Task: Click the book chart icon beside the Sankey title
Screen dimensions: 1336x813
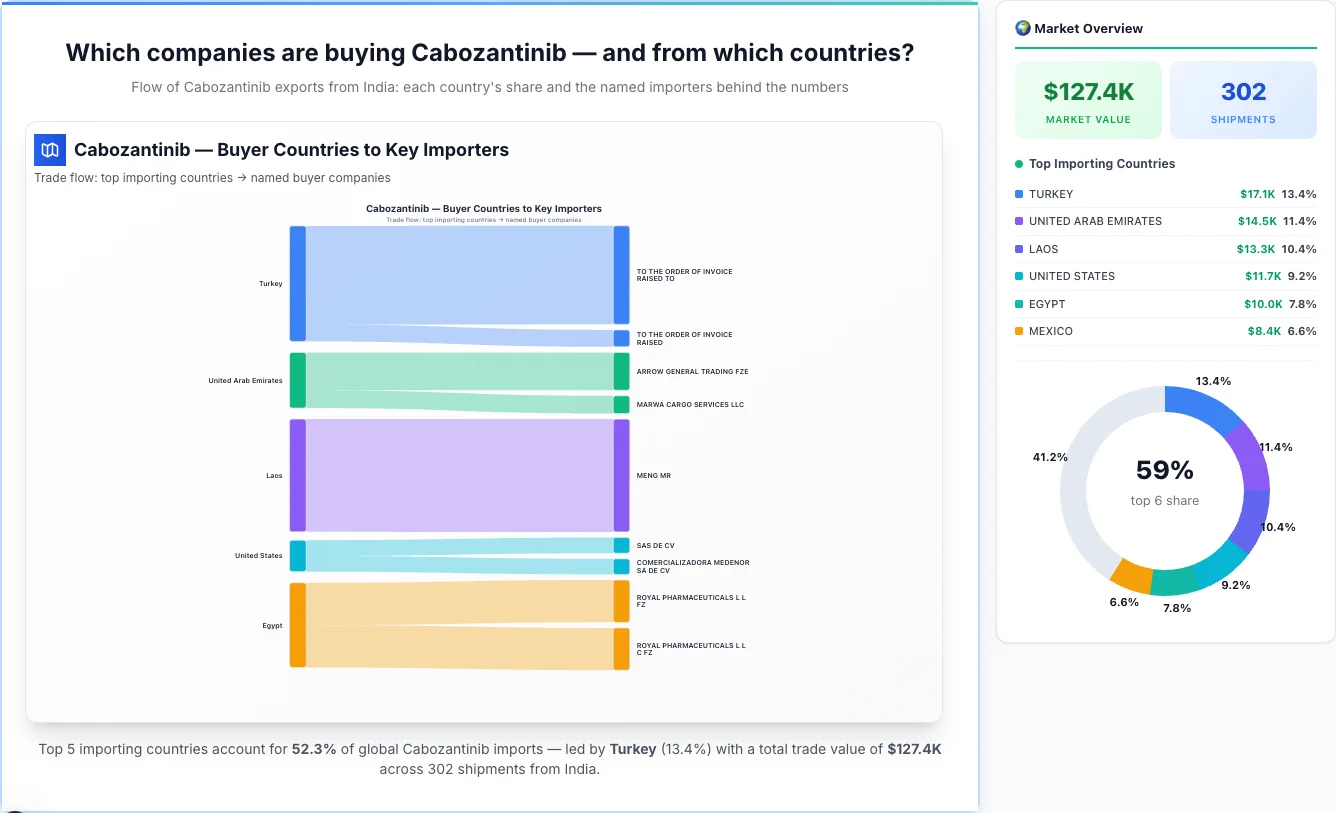Action: (49, 149)
